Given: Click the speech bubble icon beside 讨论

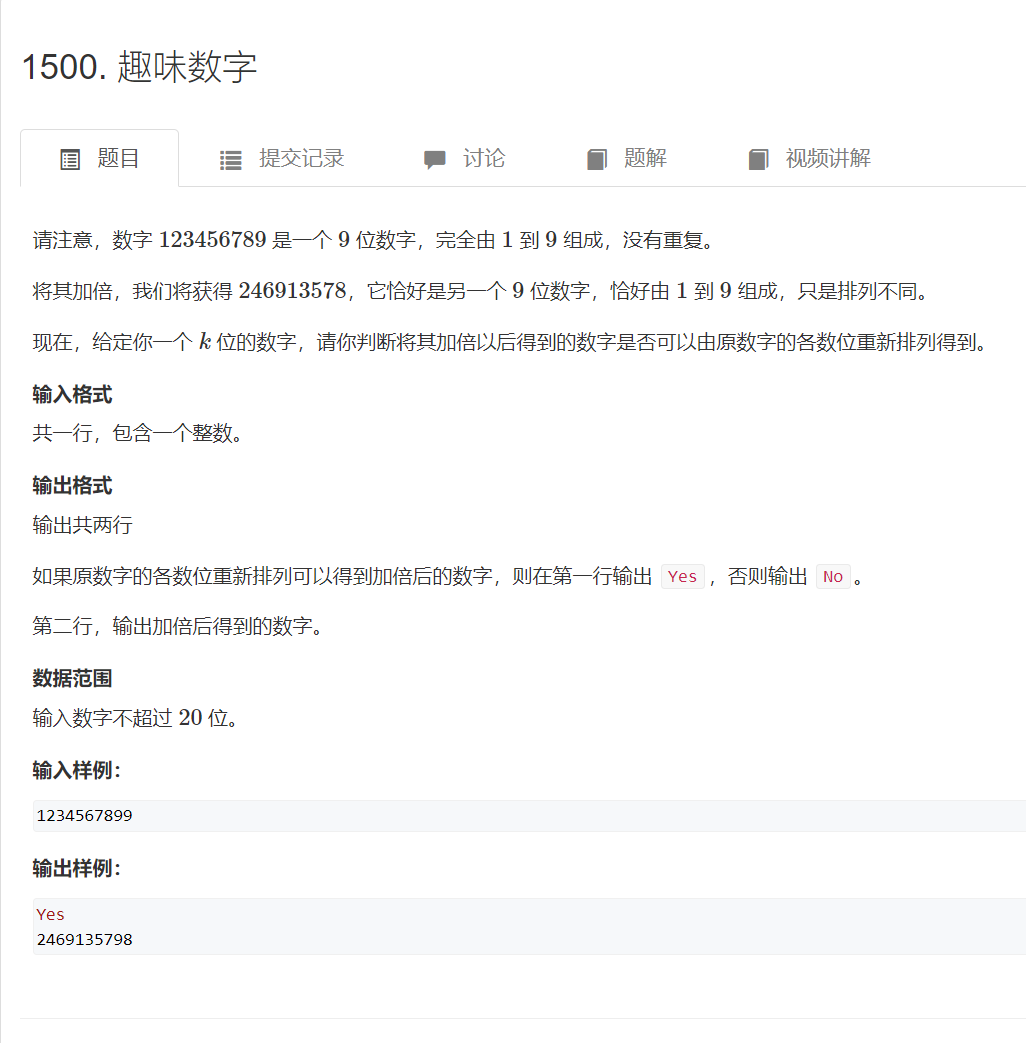Looking at the screenshot, I should 434,160.
